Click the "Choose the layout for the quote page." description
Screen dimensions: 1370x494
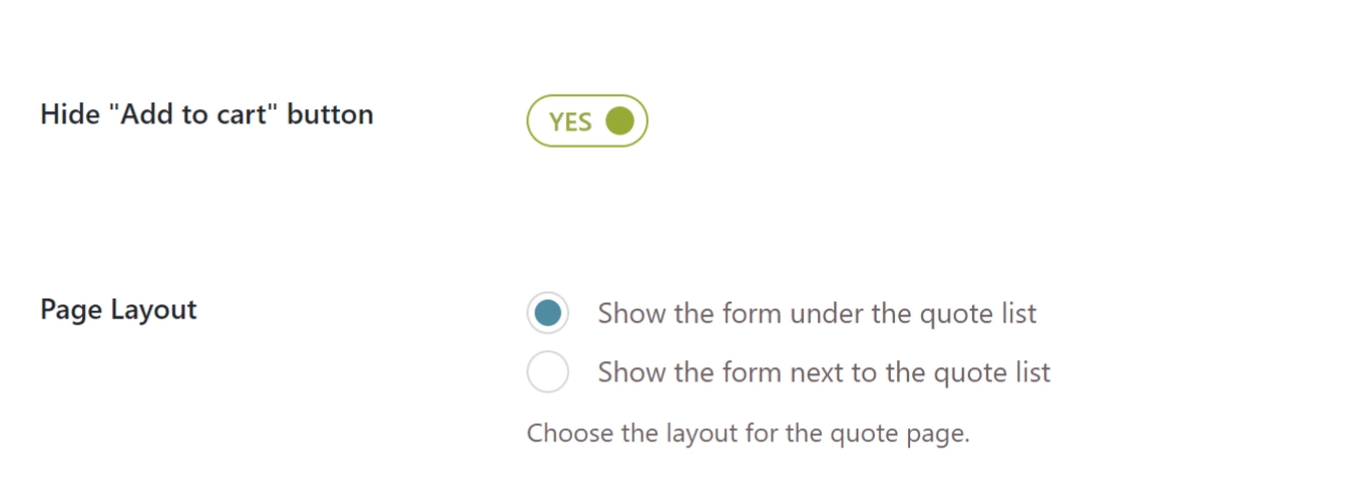click(x=748, y=434)
